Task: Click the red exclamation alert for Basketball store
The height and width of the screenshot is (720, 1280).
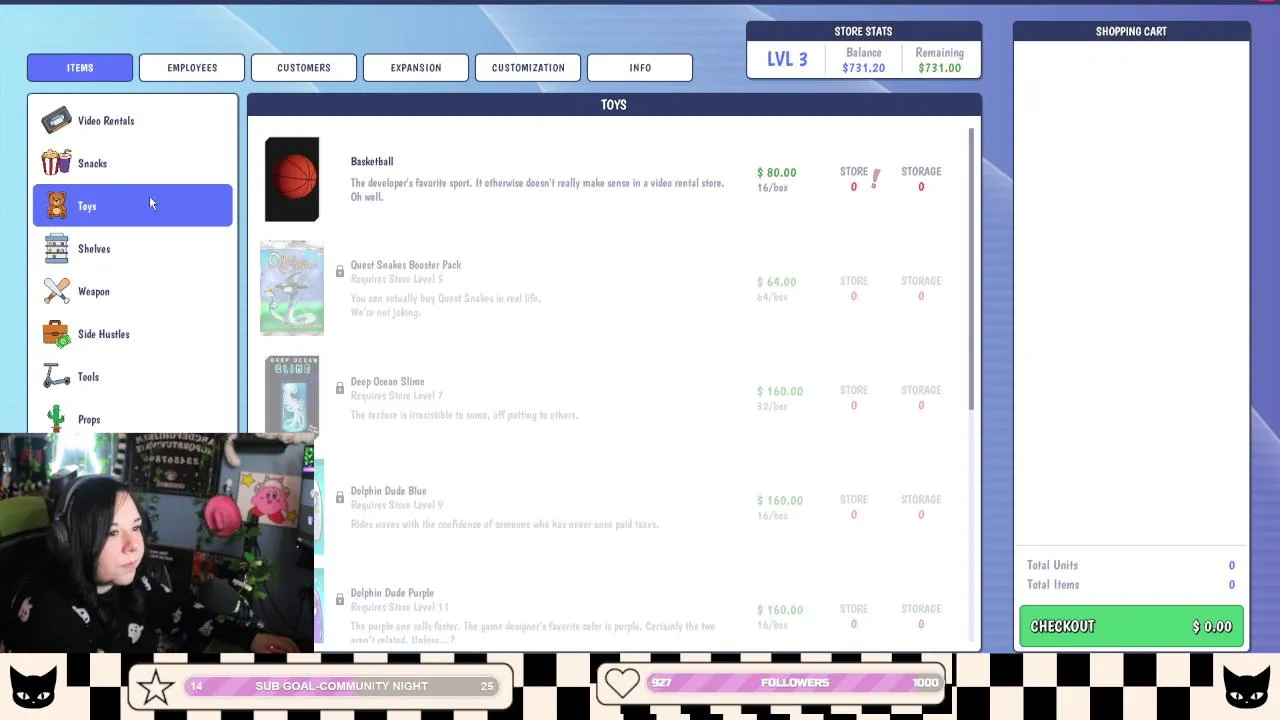Action: (876, 178)
